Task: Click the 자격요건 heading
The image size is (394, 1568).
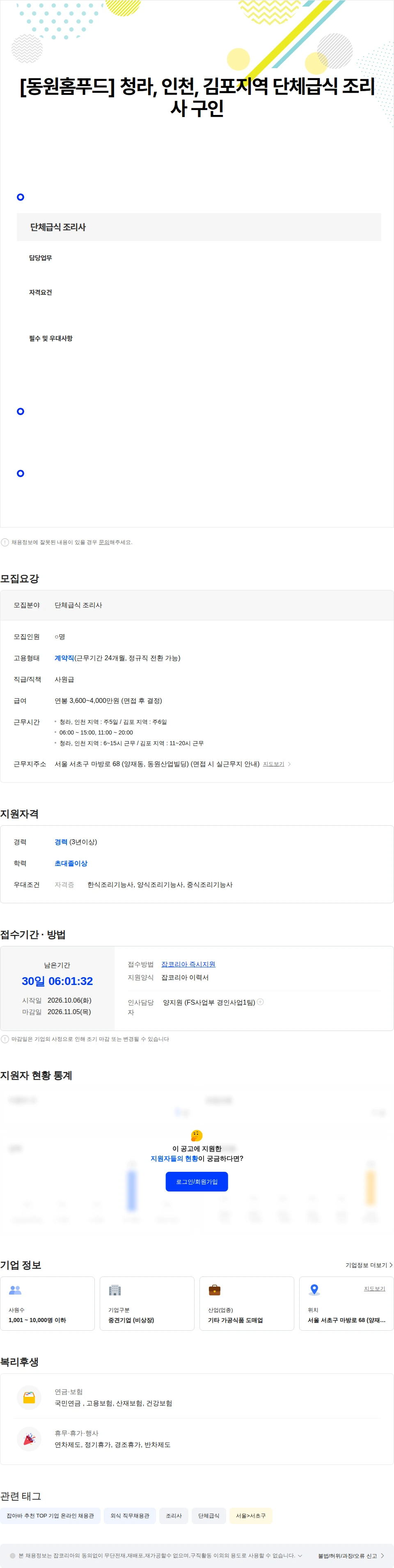Action: [40, 292]
